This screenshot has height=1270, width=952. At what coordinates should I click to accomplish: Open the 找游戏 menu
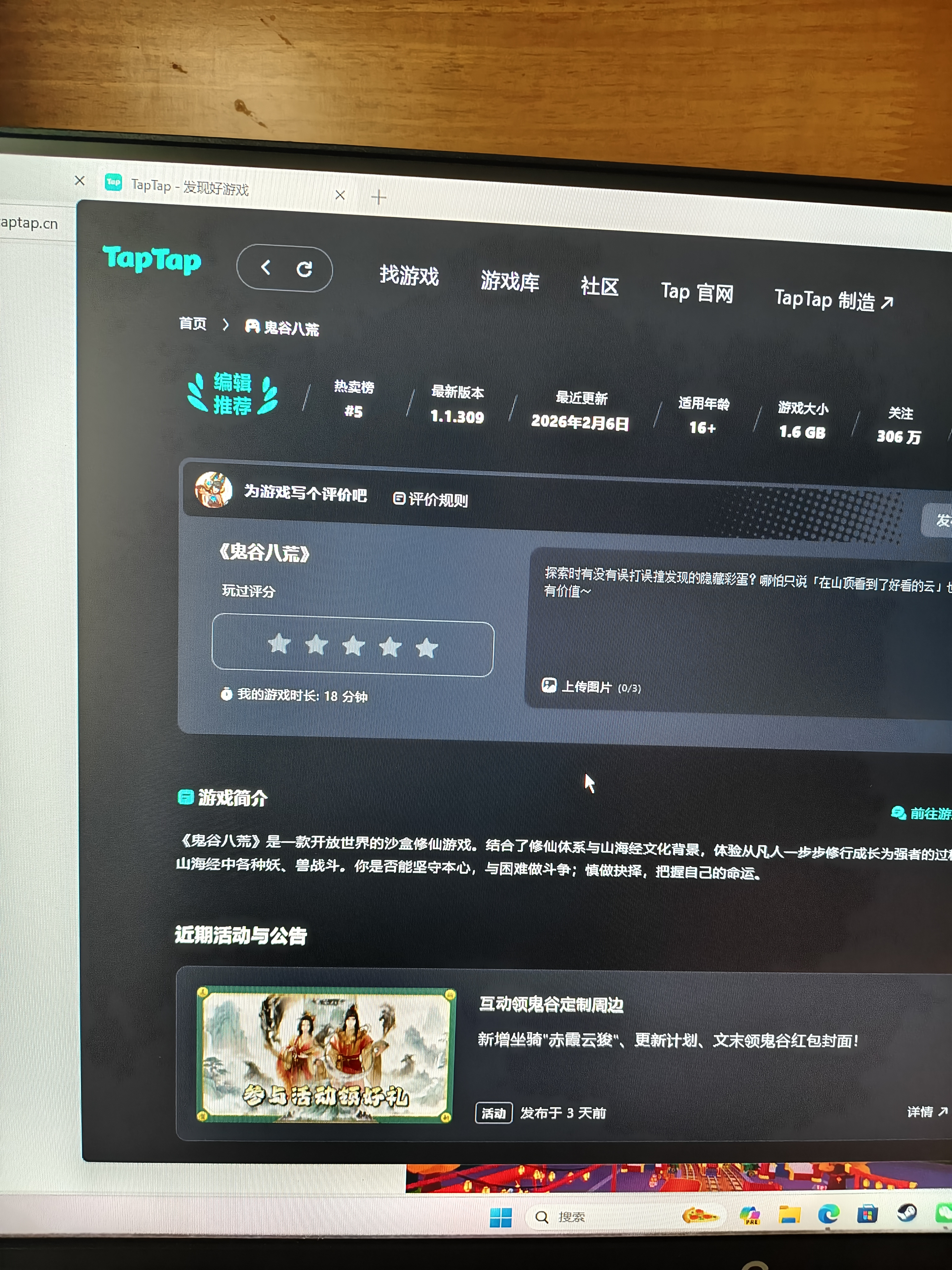coord(409,276)
